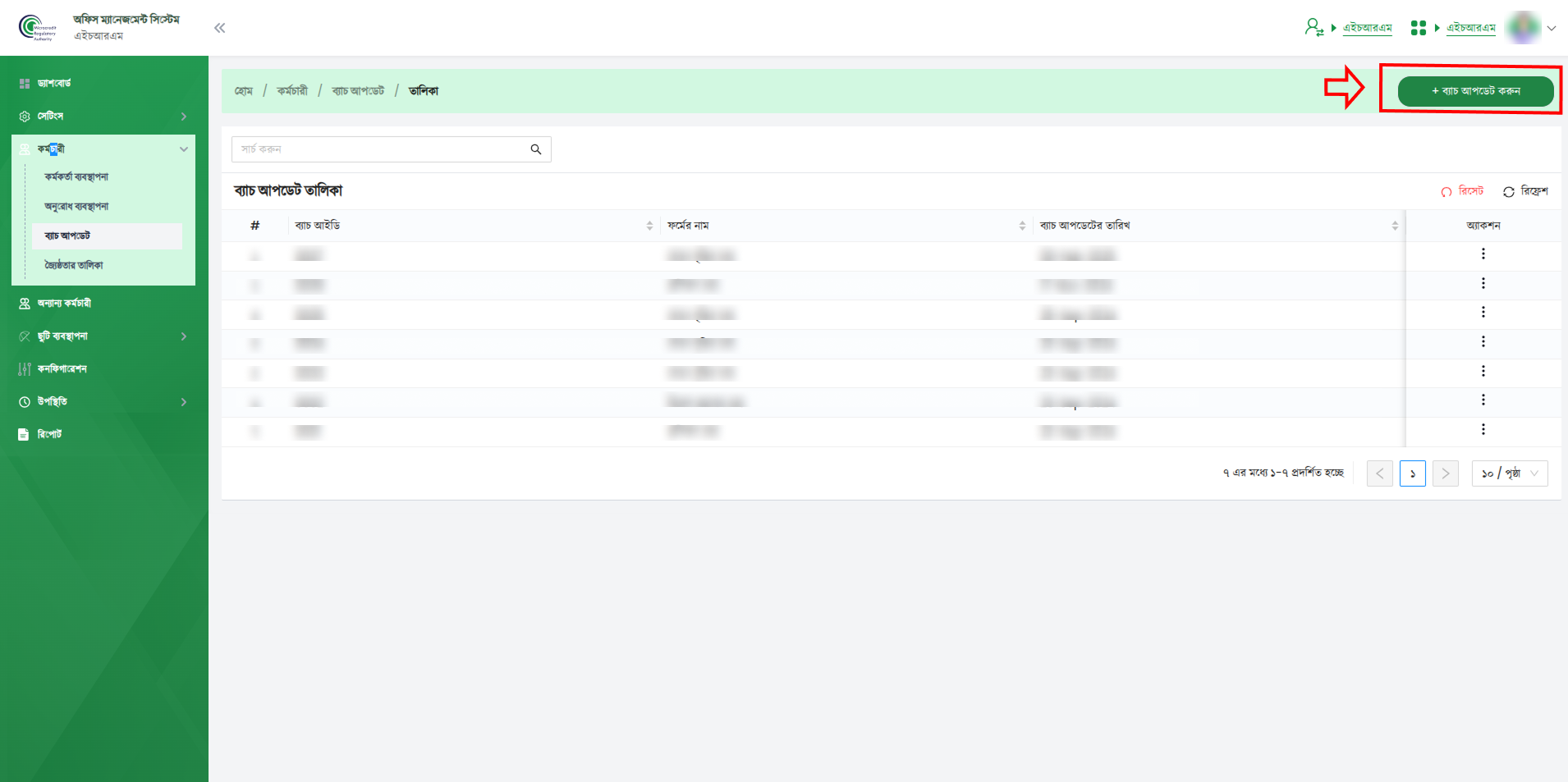Select pagination page ১
The width and height of the screenshot is (1568, 782).
[x=1412, y=473]
